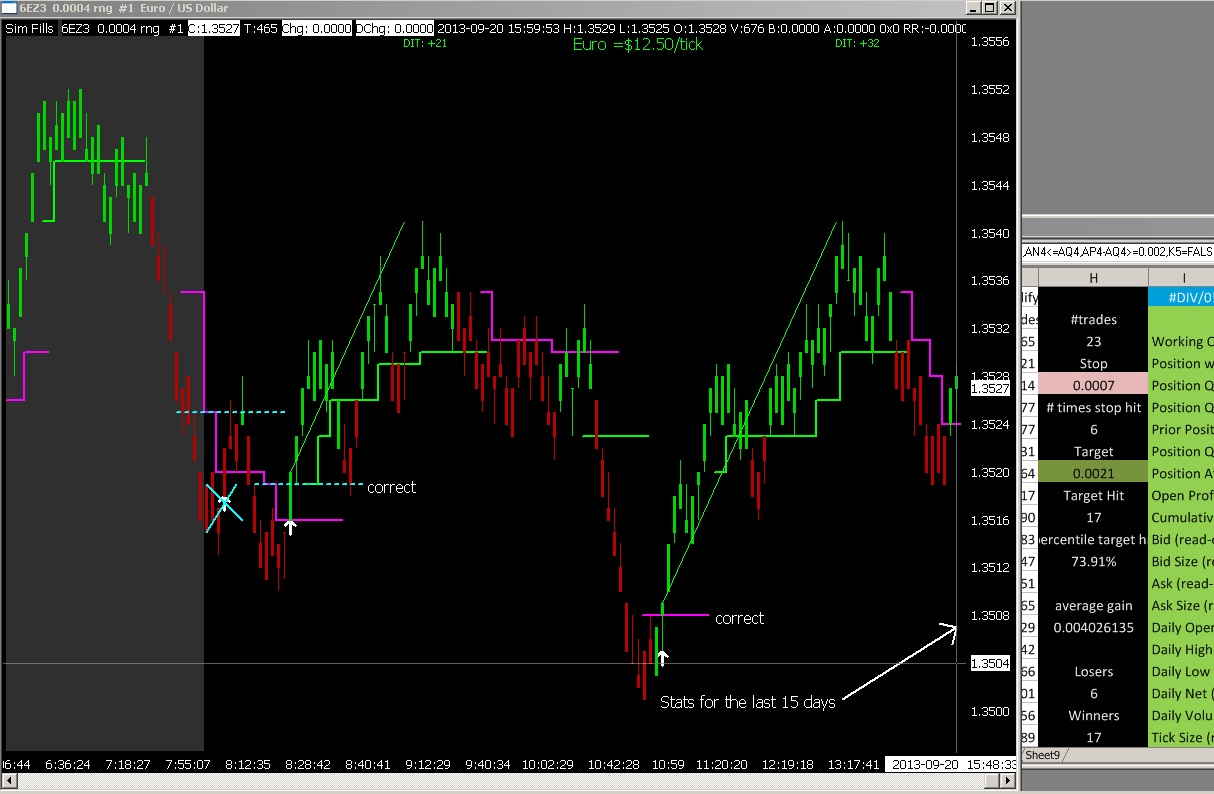Select the C:1.3527 close value in header
This screenshot has width=1214, height=794.
(x=215, y=28)
